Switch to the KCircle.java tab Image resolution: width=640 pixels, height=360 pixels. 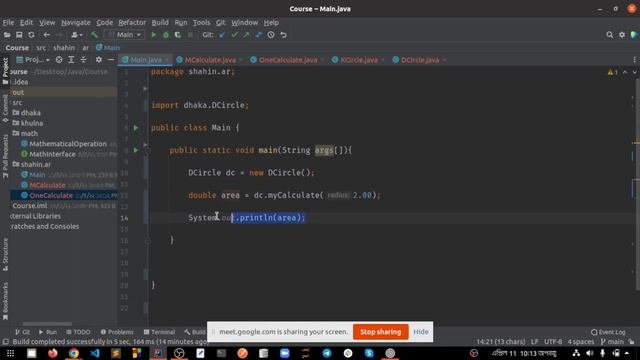(359, 60)
